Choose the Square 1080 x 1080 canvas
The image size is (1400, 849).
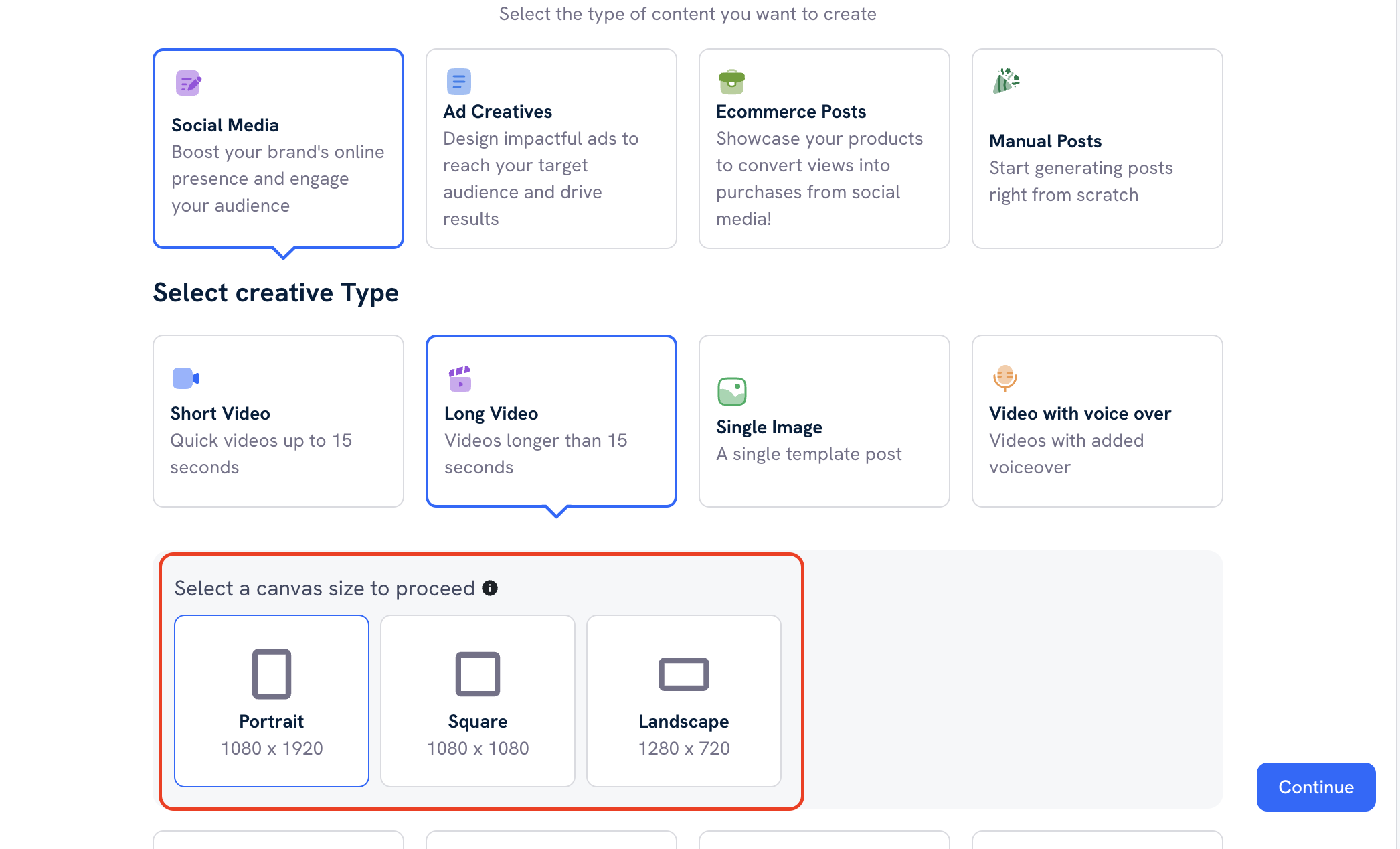(x=478, y=700)
